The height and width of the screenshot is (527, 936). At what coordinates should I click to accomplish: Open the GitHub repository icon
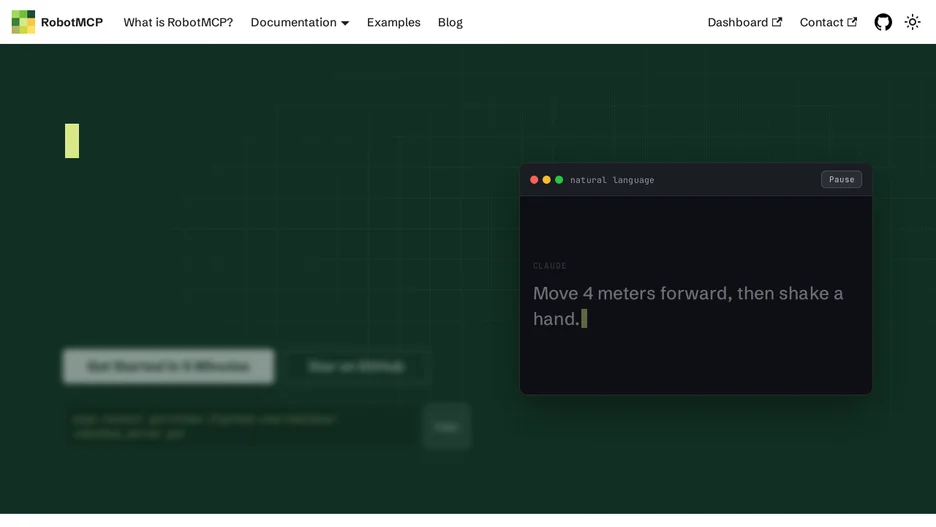tap(883, 22)
